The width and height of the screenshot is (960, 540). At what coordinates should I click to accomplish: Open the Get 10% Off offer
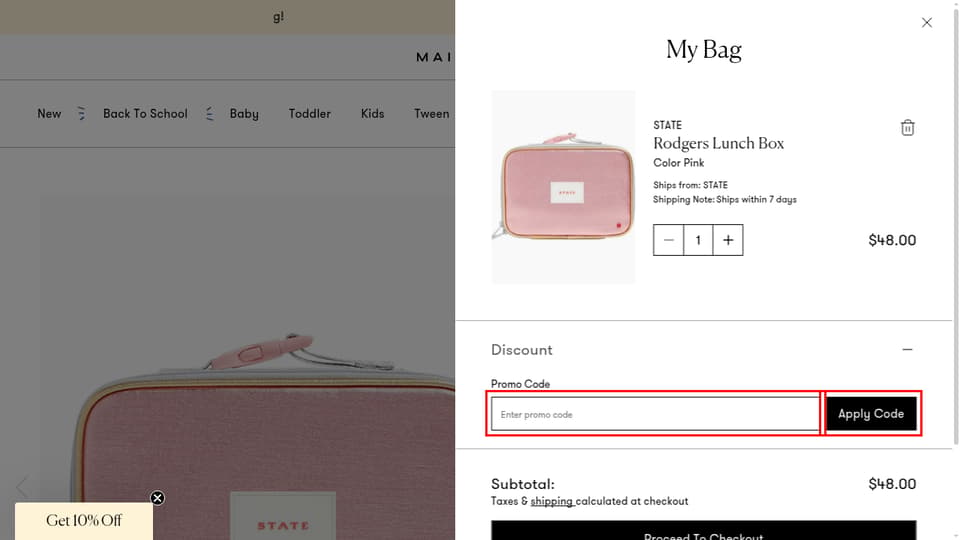[x=84, y=521]
